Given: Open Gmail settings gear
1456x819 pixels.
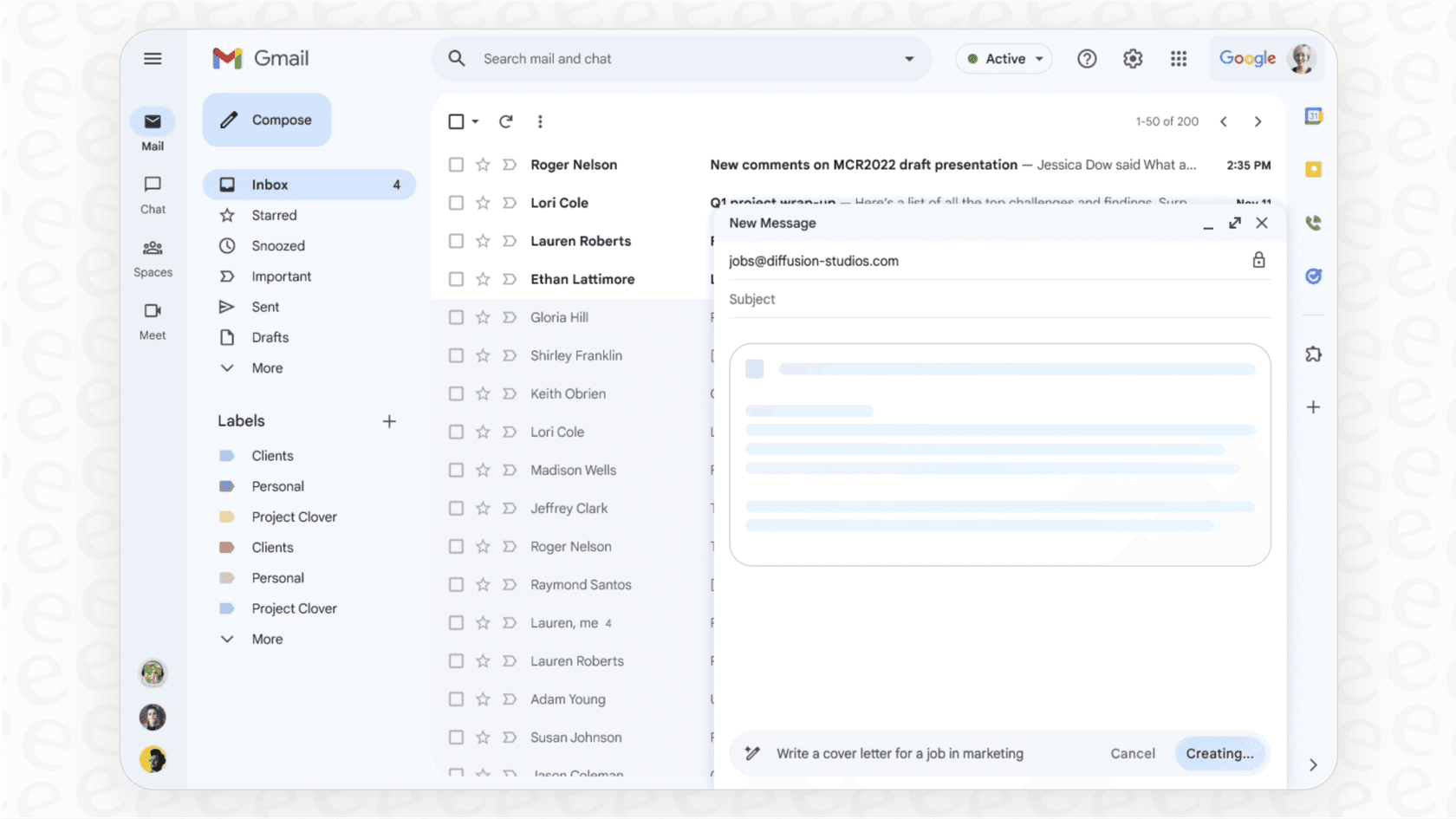Looking at the screenshot, I should point(1132,58).
